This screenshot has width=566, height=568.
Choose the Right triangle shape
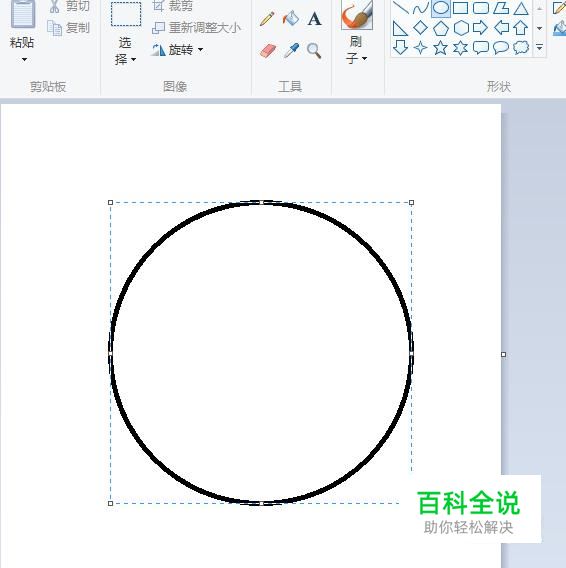[400, 28]
